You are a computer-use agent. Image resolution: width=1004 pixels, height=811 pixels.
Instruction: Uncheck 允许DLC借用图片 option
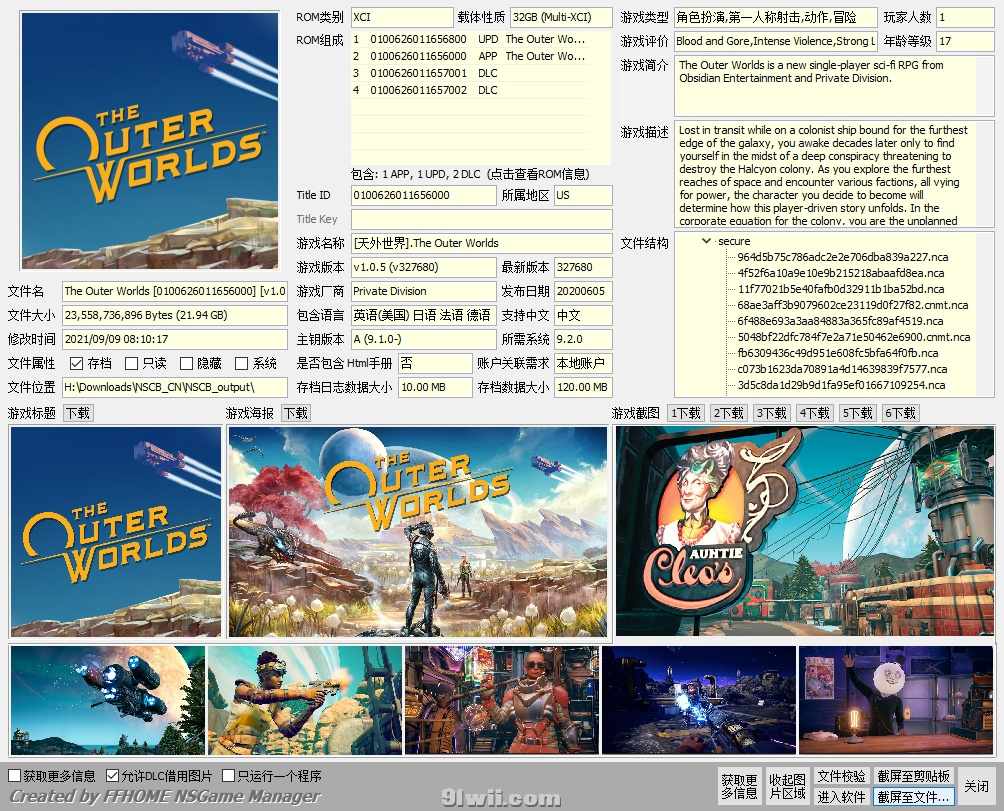tap(113, 776)
